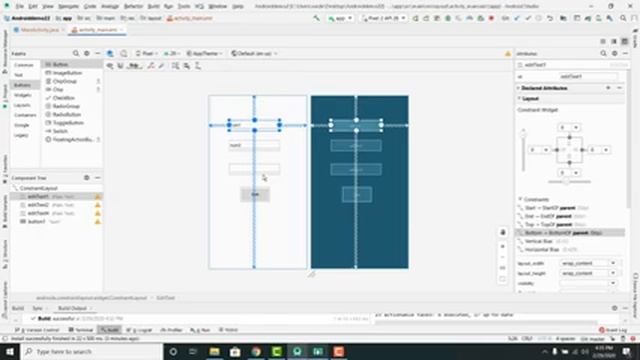Search attributes with magnifier icon
The image size is (640, 360).
pyautogui.click(x=603, y=53)
